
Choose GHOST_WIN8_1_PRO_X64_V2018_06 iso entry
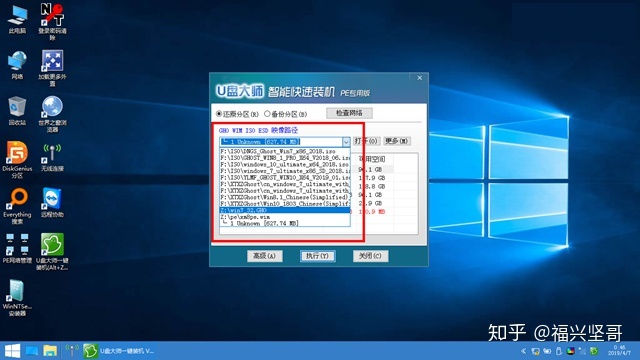point(285,158)
